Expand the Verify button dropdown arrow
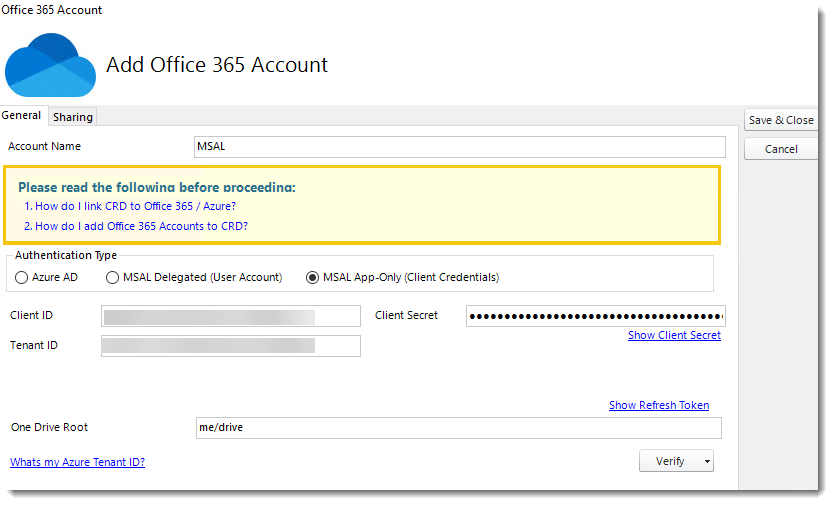Viewport: 833px width, 505px height. click(x=708, y=462)
